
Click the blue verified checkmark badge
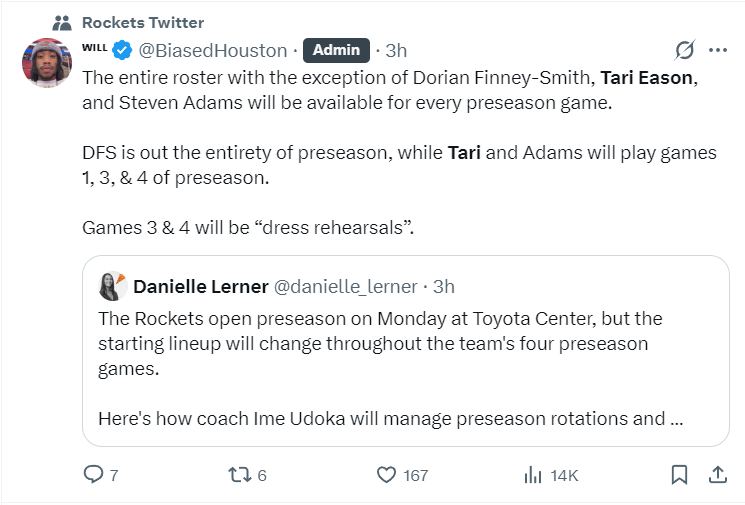[122, 50]
